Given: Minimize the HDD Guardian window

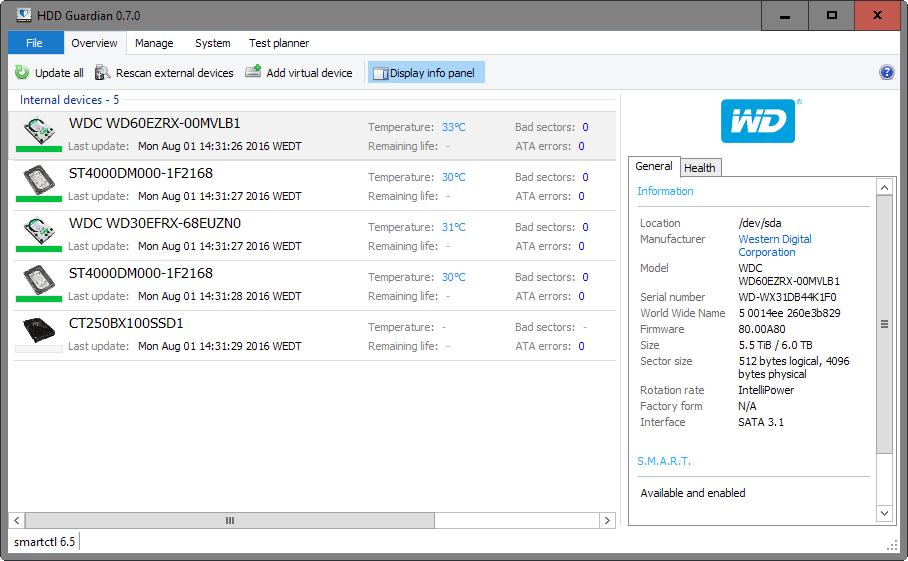Looking at the screenshot, I should pos(785,16).
